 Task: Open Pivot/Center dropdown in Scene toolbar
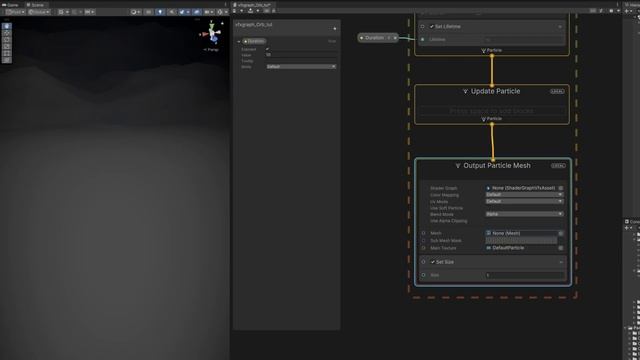click(15, 12)
